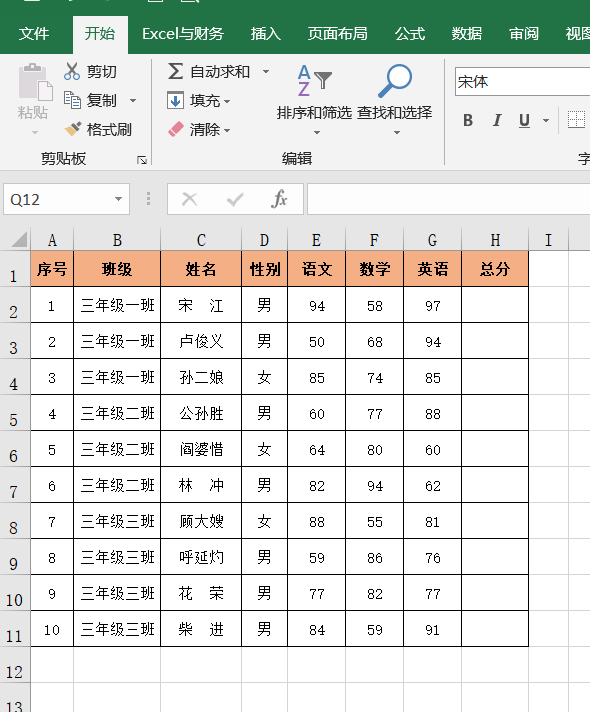
Task: Click the Insert Function fx button
Action: (279, 199)
